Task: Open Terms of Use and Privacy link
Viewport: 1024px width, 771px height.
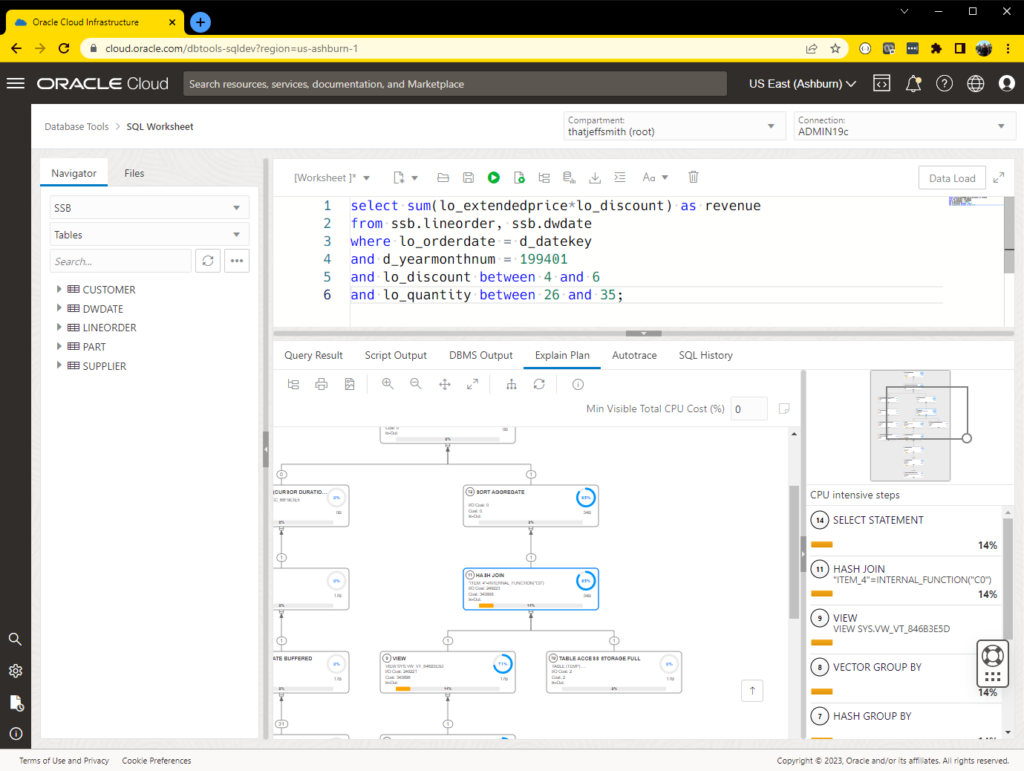Action: (64, 761)
